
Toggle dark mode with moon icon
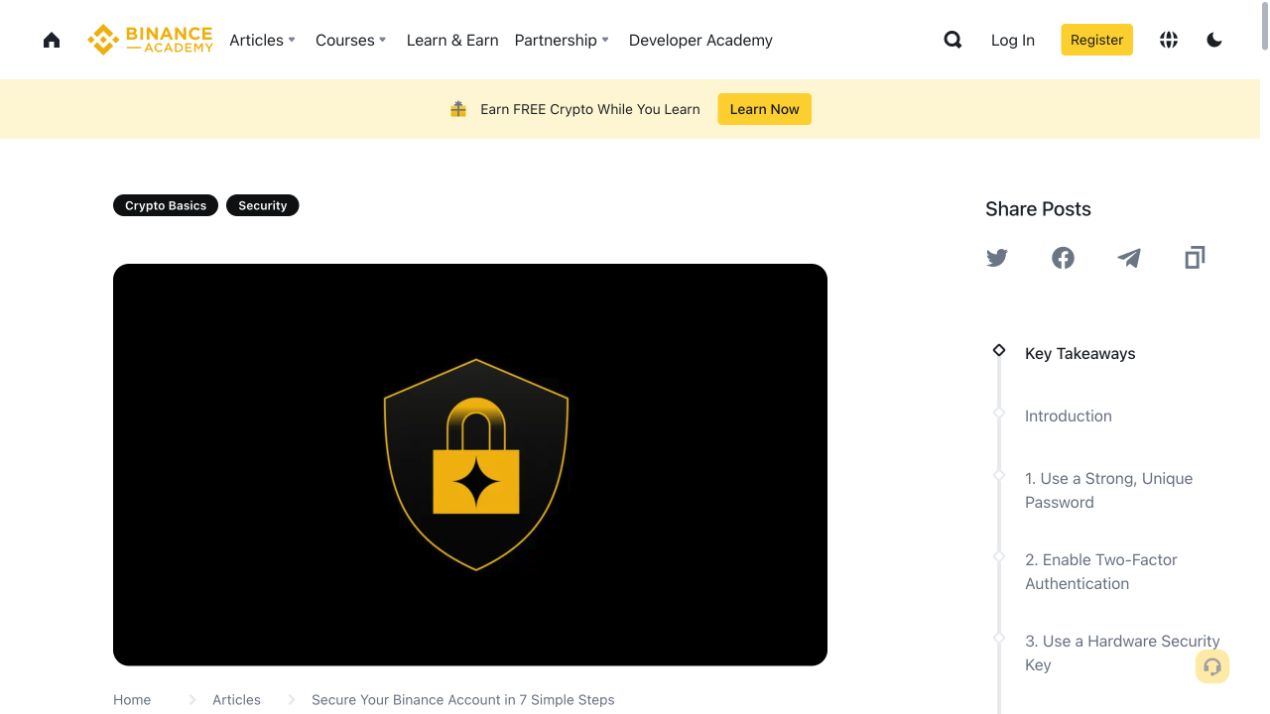click(x=1214, y=40)
